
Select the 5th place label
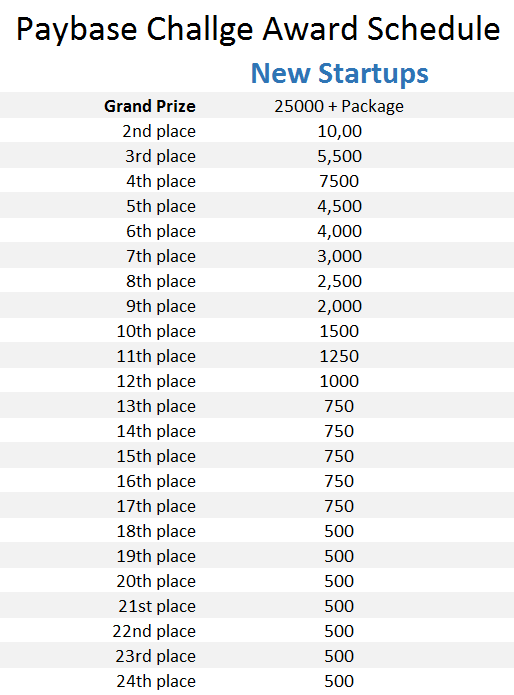point(161,206)
